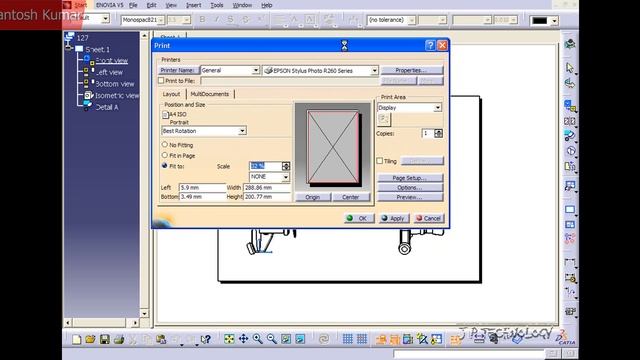This screenshot has height=360, width=640.
Task: Select Isometric view in the tree
Action: coord(117,96)
